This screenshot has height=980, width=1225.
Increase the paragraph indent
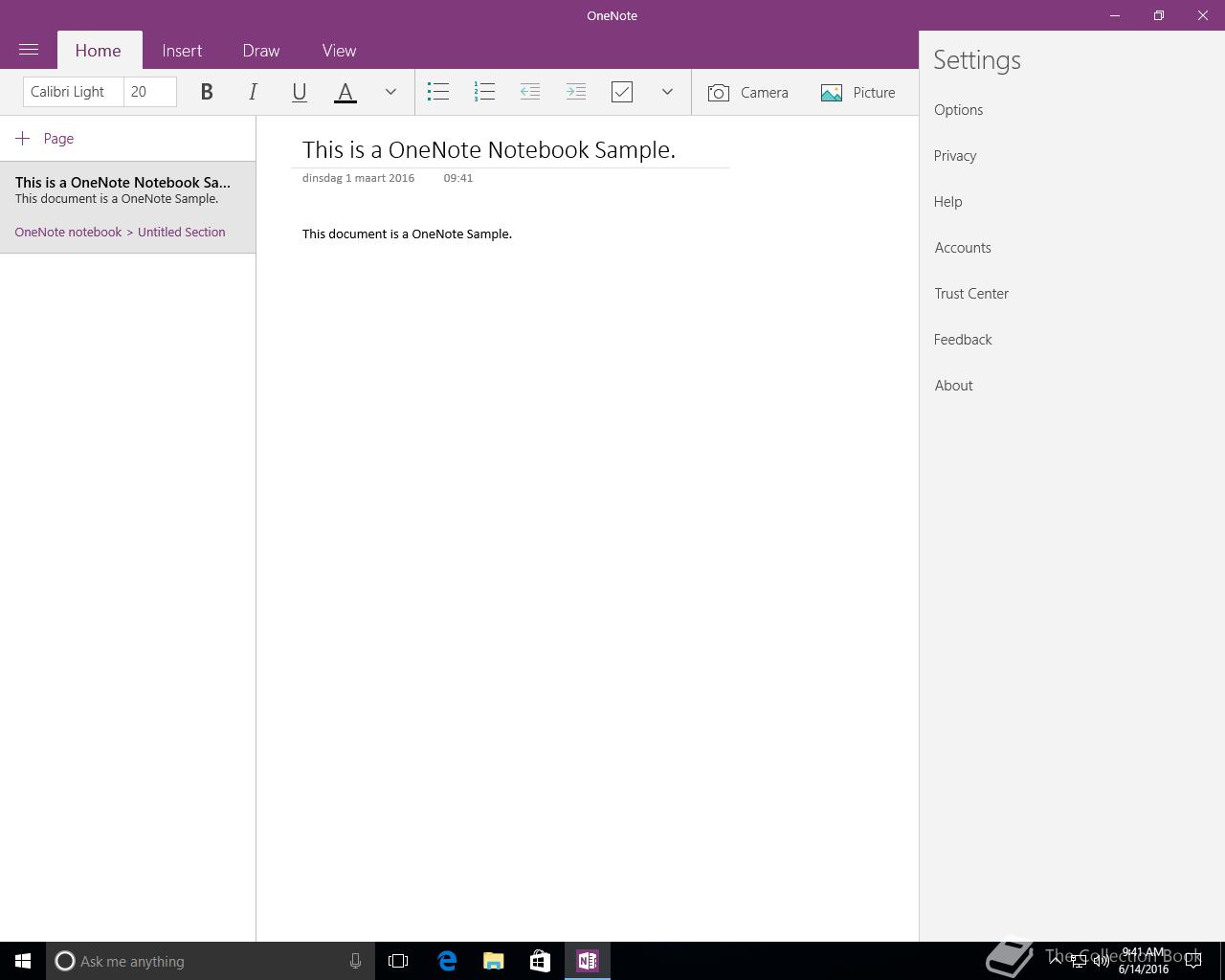576,92
